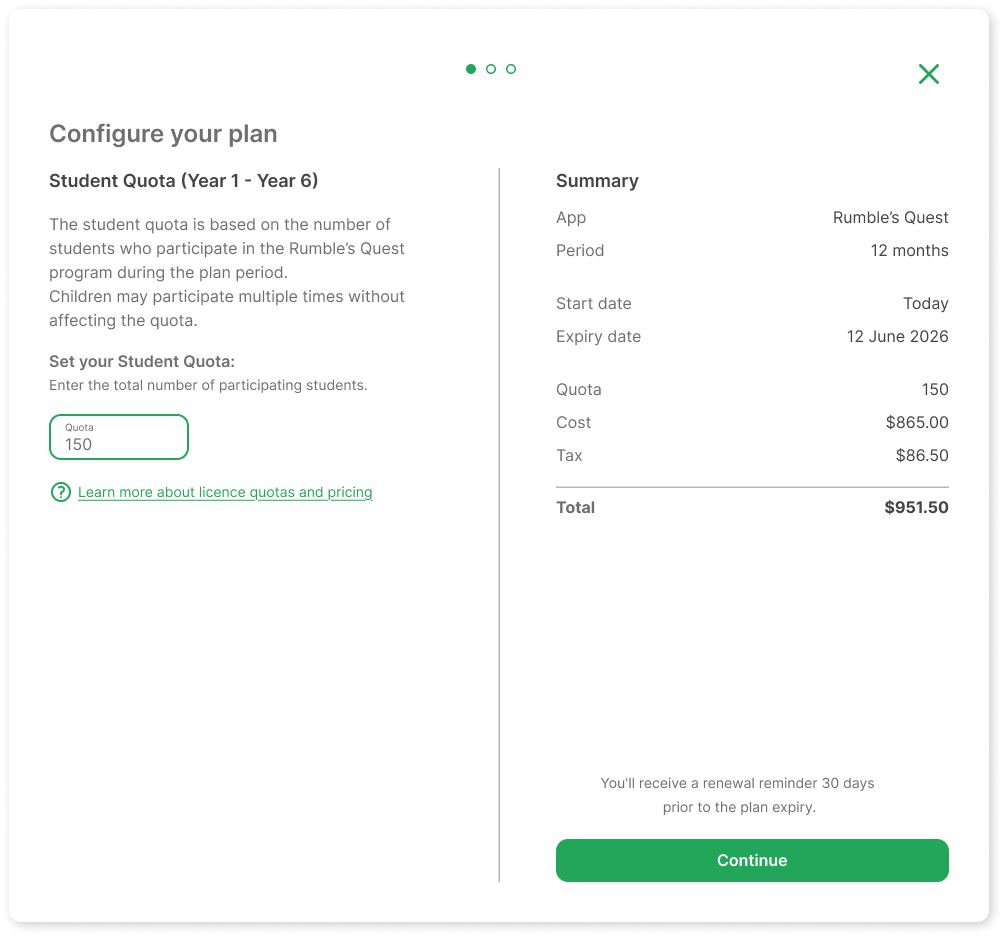Screen dimensions: 1004x937
Task: Click Enter the total number of participating students
Action: coord(208,385)
